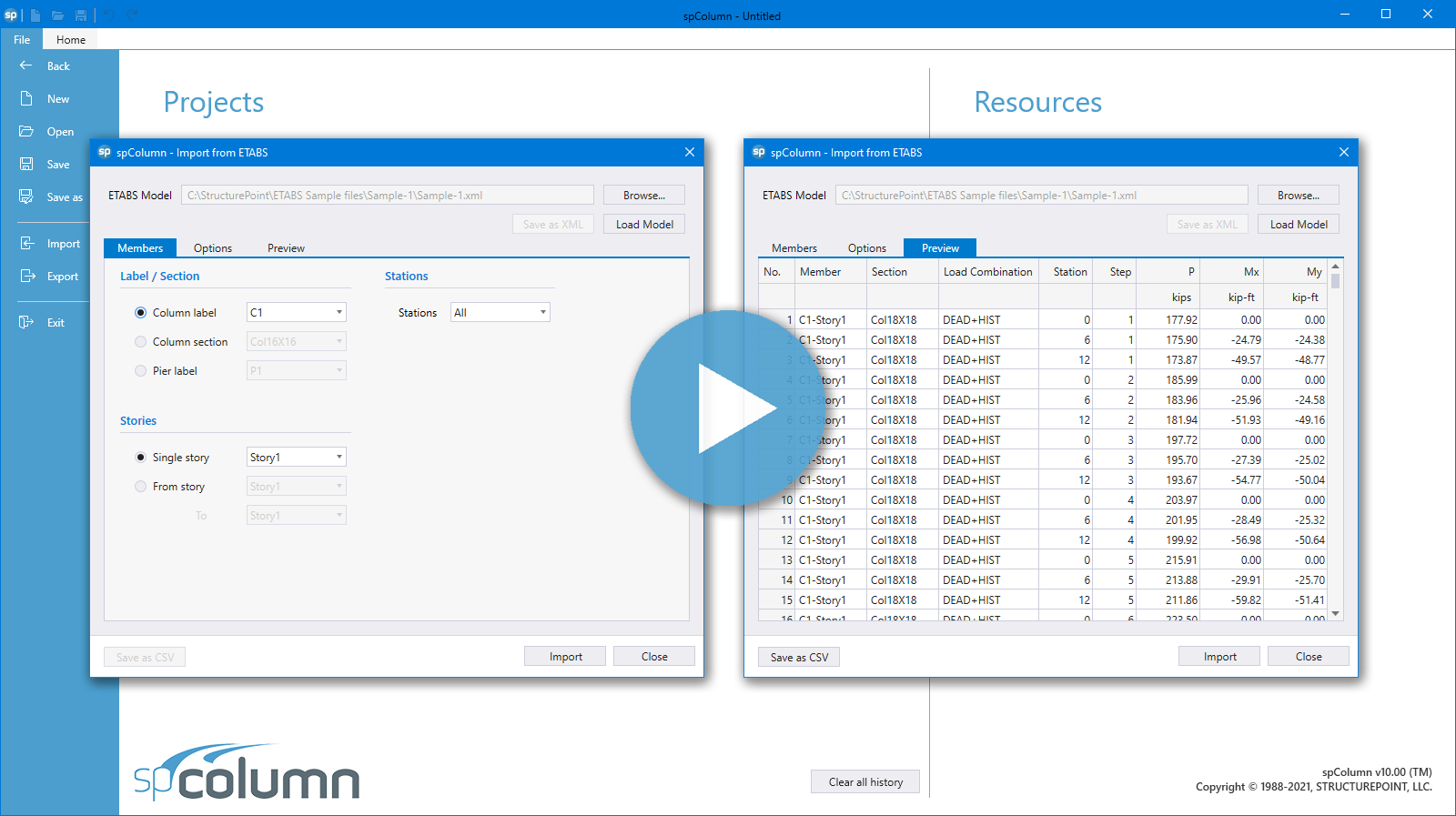Open the P1 pier label dropdown
Screen dimensions: 1456x816
(x=297, y=370)
